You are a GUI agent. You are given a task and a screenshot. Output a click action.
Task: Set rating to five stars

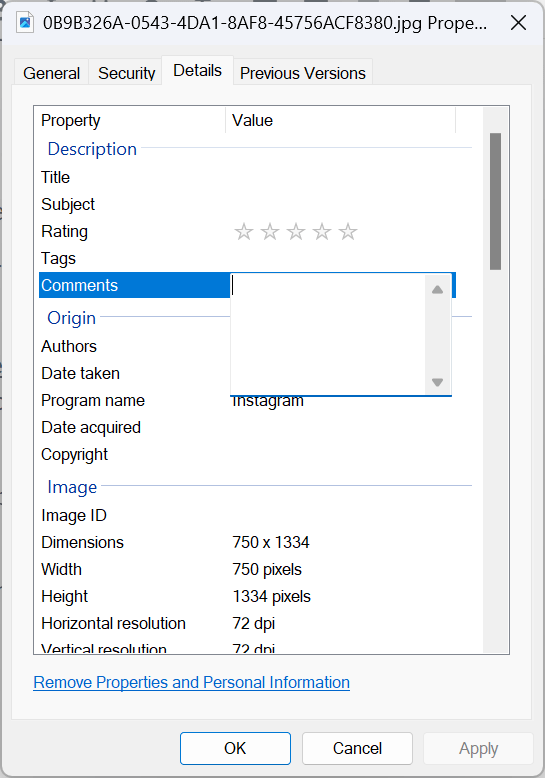coord(348,232)
